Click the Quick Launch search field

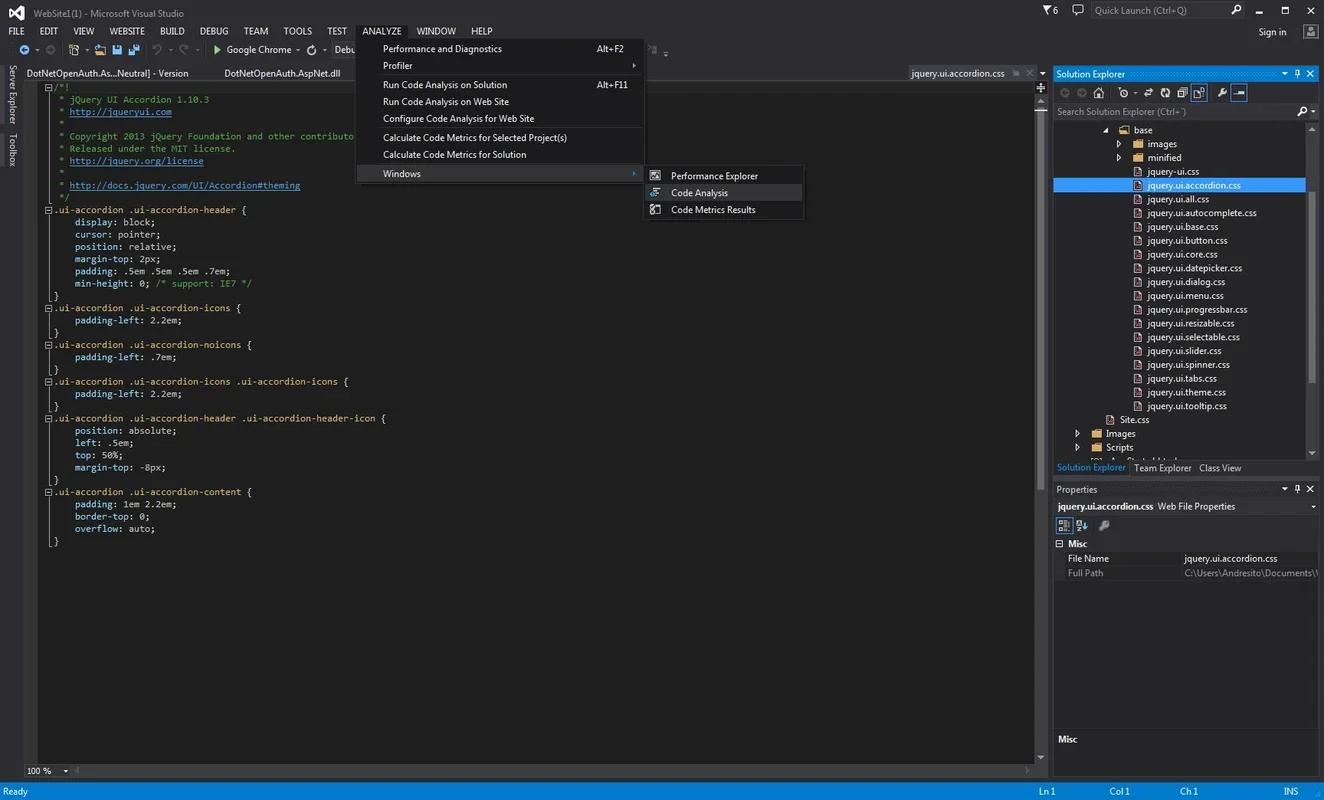point(1158,10)
